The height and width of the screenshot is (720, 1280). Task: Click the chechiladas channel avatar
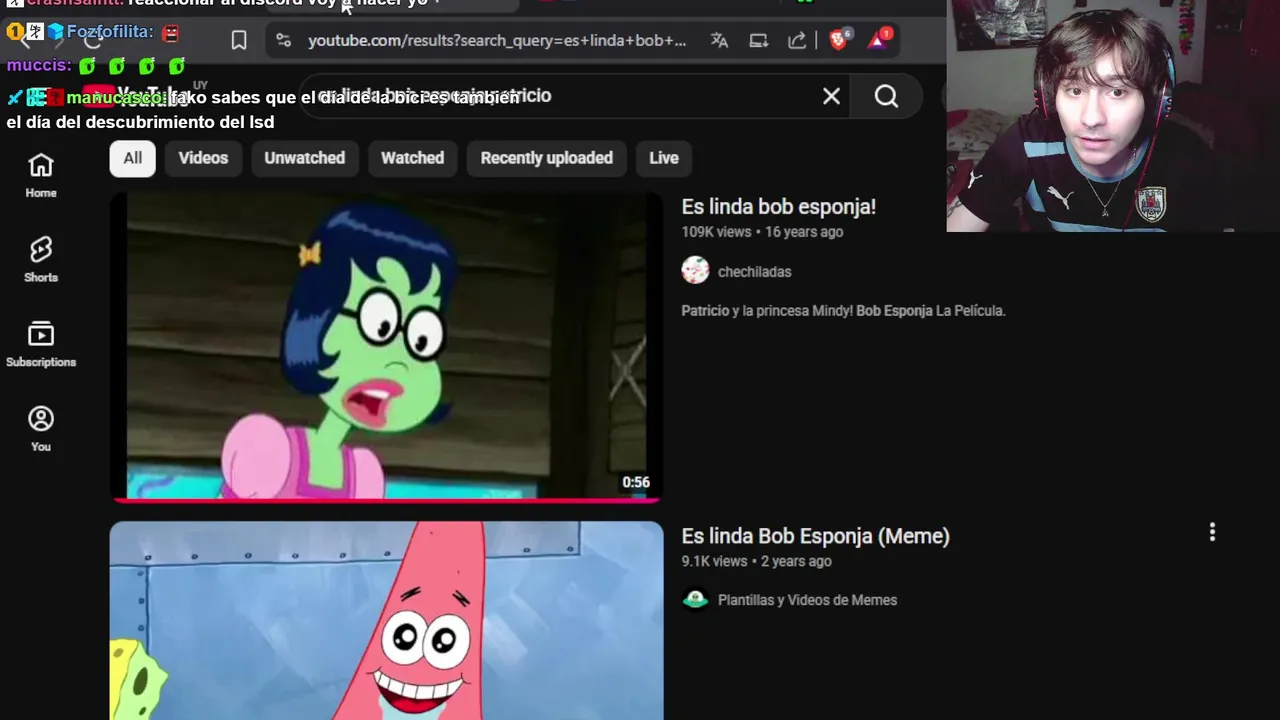coord(695,271)
